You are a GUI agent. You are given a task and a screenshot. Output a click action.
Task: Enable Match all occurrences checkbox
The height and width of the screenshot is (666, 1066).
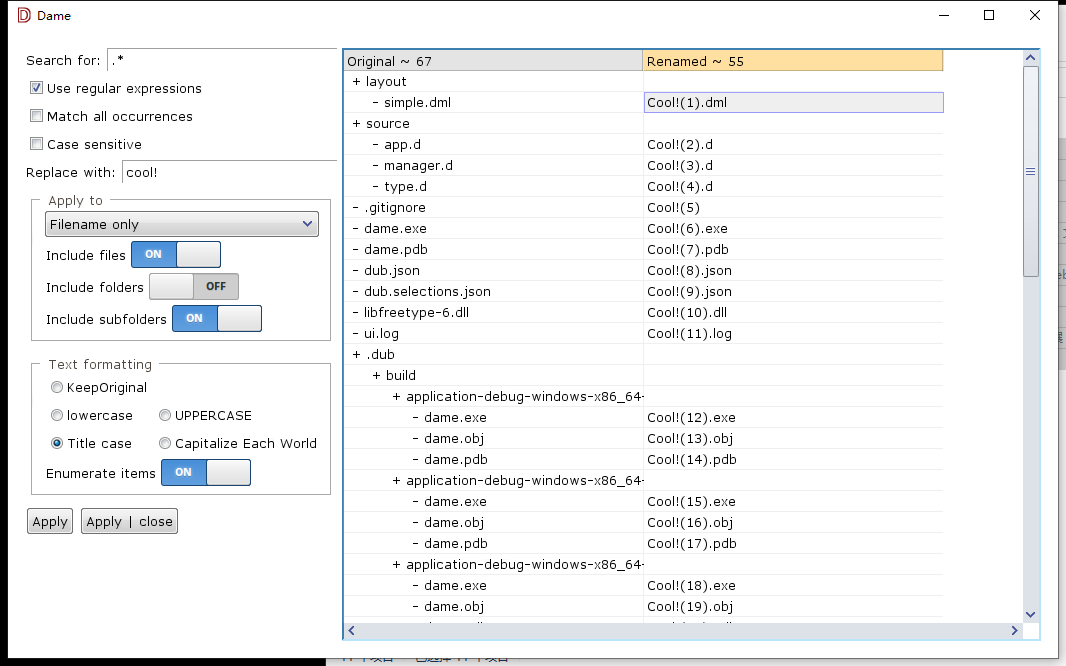pos(37,116)
